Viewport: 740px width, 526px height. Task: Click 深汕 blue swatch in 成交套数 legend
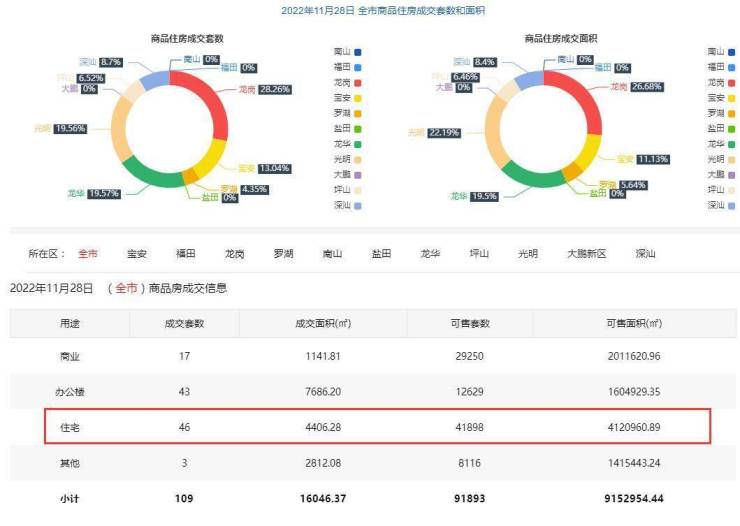point(357,205)
